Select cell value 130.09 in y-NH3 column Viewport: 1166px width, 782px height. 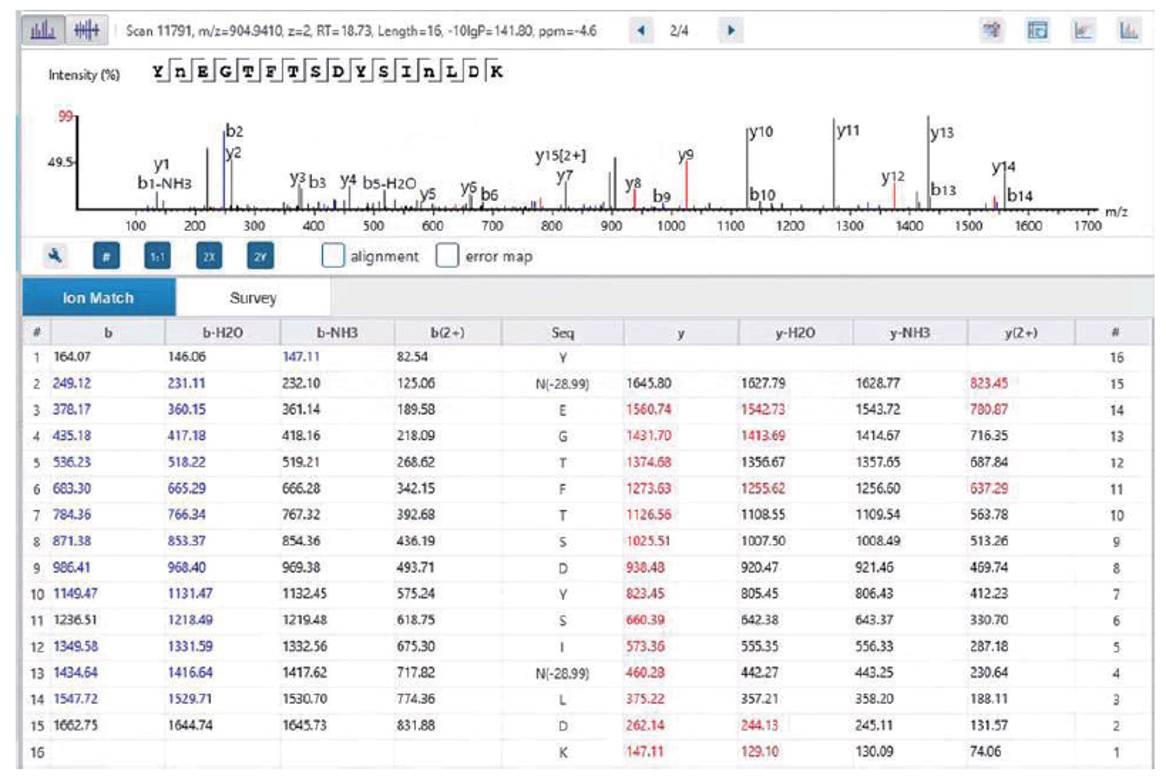[874, 752]
